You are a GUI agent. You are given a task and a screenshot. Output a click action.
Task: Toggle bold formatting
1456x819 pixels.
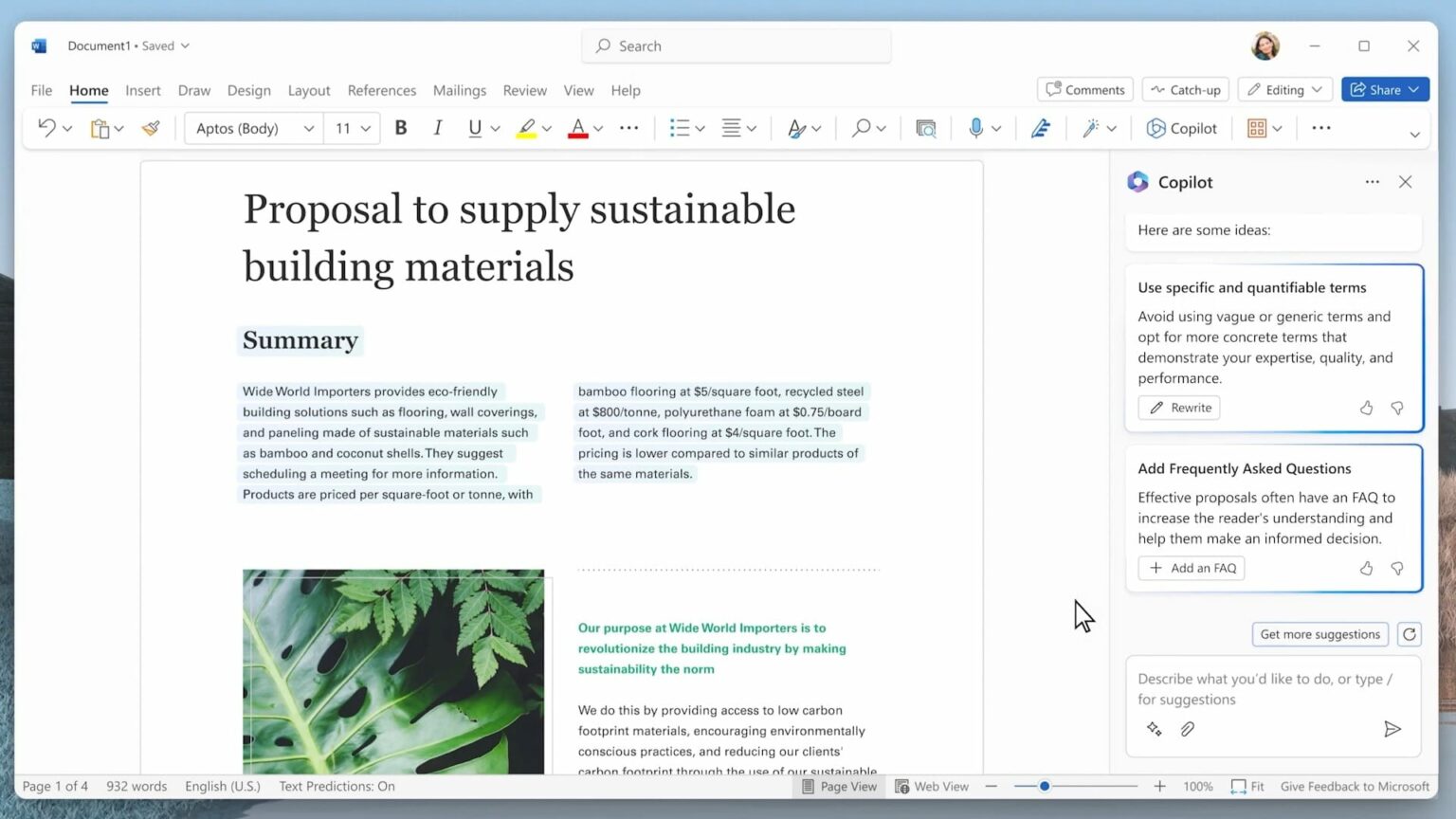[x=401, y=128]
